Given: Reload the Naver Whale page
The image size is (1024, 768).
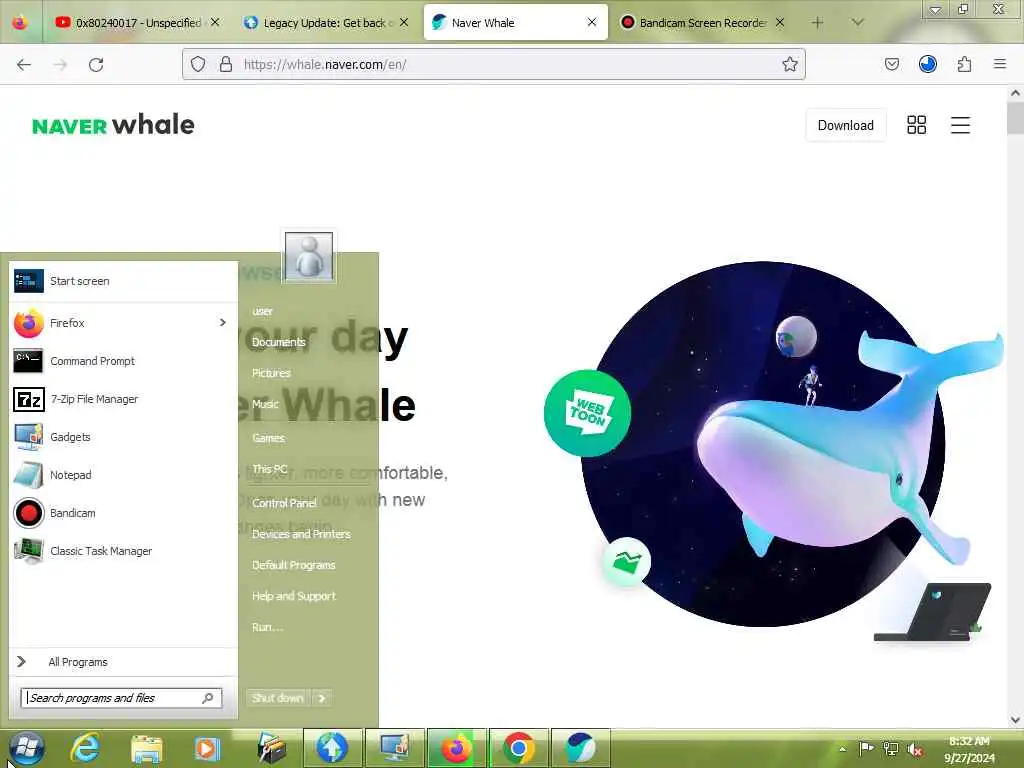Looking at the screenshot, I should pyautogui.click(x=96, y=65).
